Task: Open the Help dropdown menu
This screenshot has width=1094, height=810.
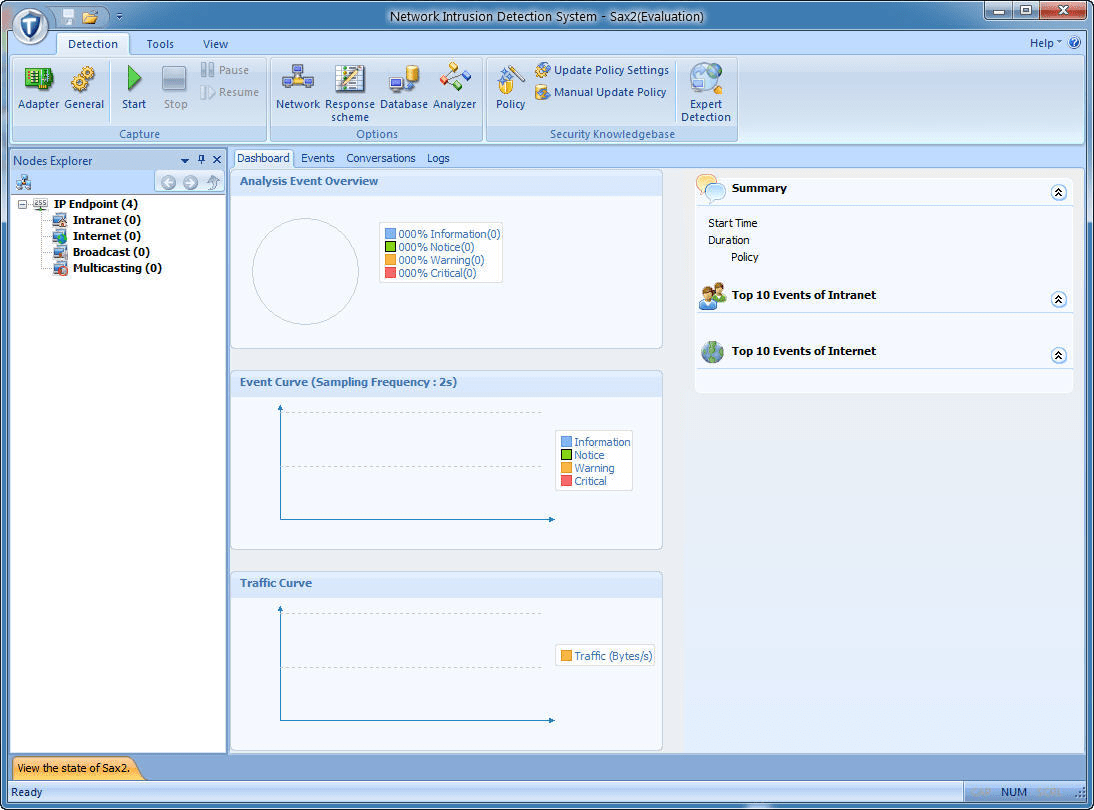Action: click(1045, 43)
